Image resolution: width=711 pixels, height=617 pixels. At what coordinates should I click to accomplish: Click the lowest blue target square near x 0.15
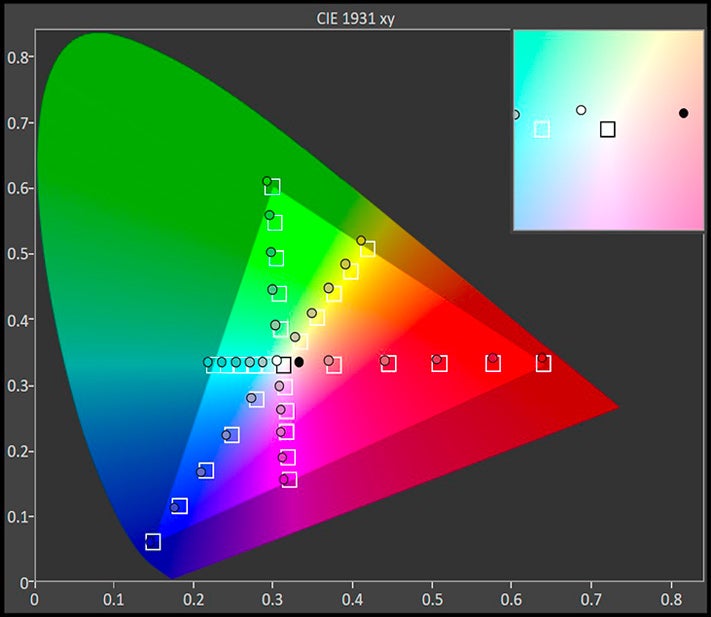[153, 542]
